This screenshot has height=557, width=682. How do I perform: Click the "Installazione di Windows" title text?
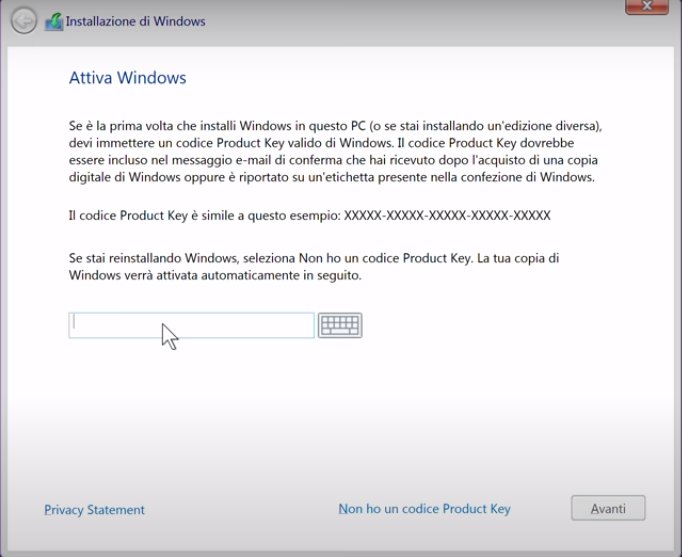135,21
